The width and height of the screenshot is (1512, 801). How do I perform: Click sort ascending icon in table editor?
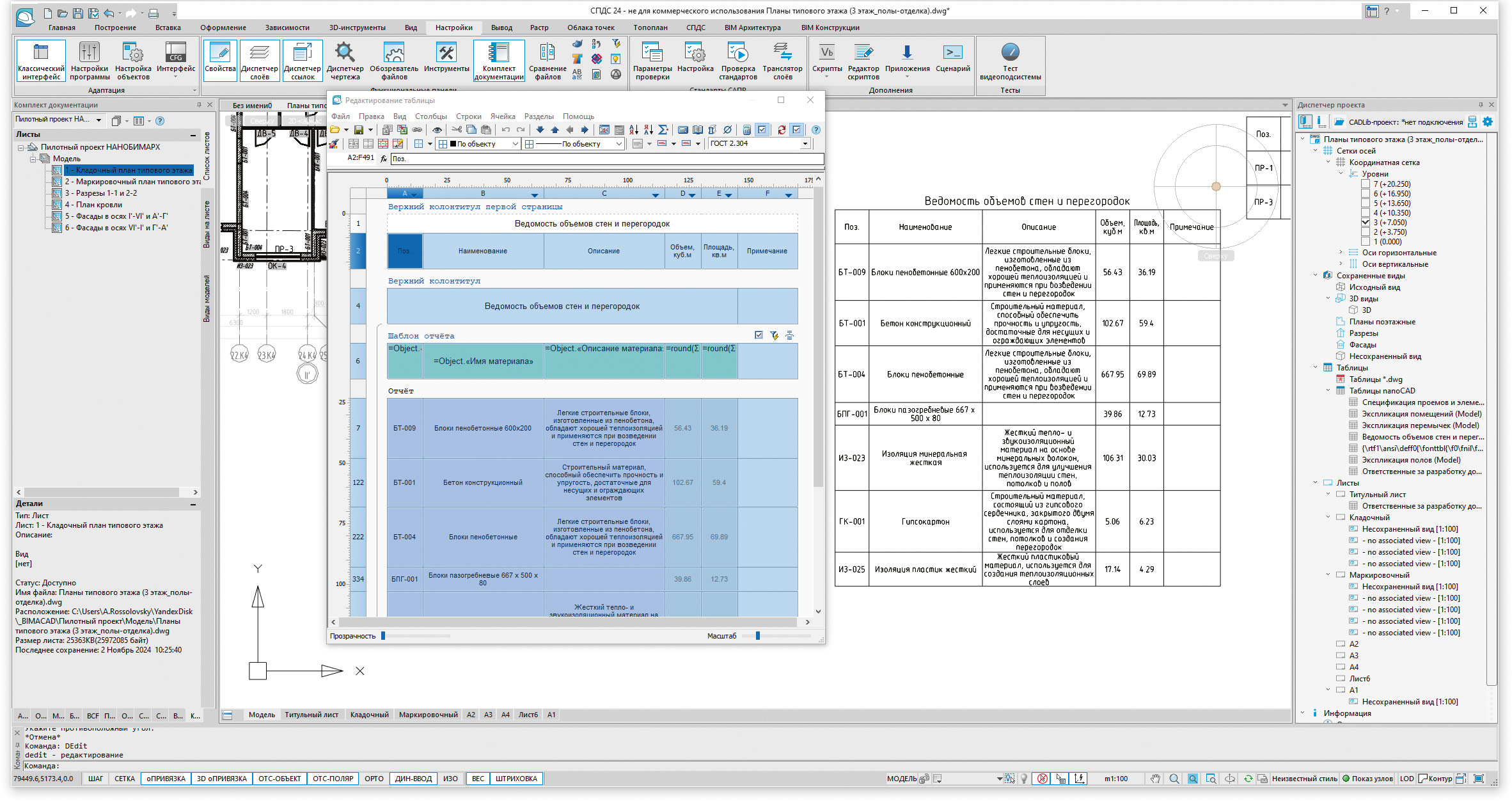(x=634, y=130)
